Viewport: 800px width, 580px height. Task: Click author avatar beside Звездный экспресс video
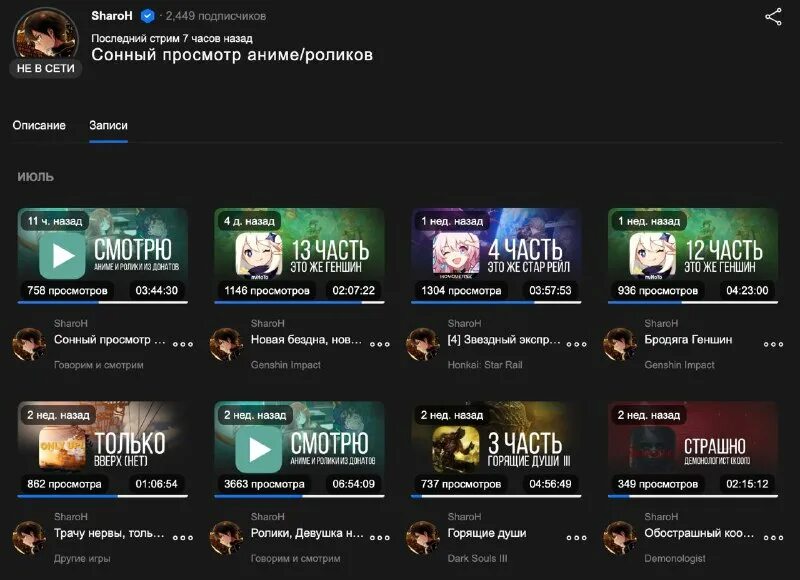423,344
